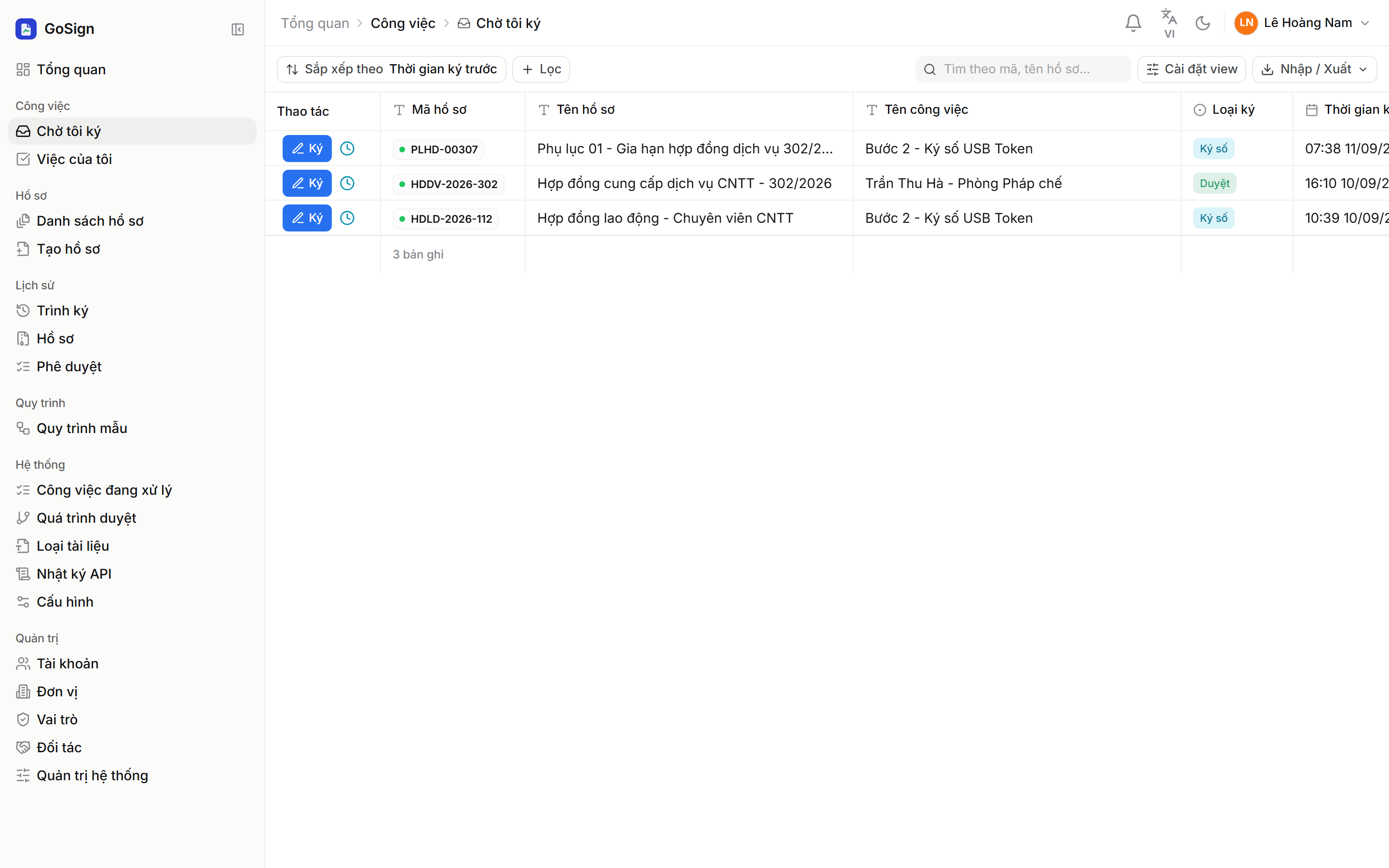Click the PLHD-00307 code badge
The image size is (1389, 868).
tap(438, 149)
